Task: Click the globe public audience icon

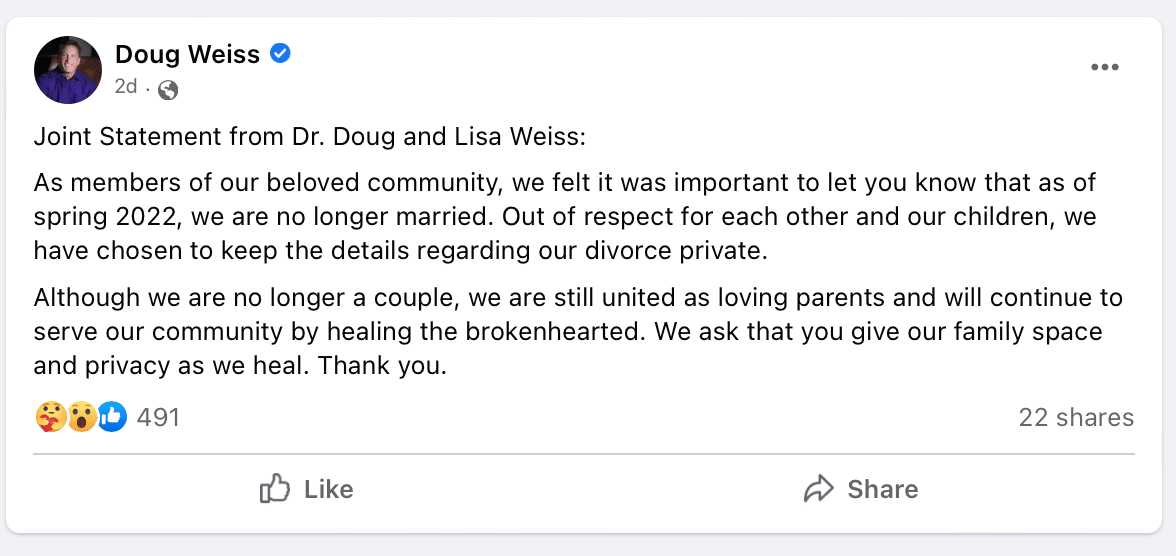Action: point(168,89)
